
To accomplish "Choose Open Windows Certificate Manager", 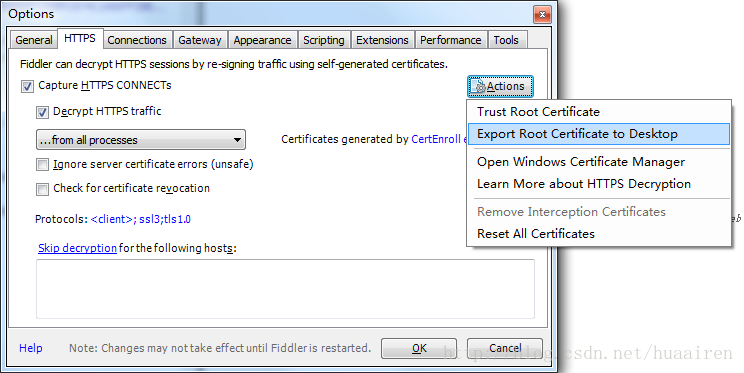I will [x=599, y=162].
